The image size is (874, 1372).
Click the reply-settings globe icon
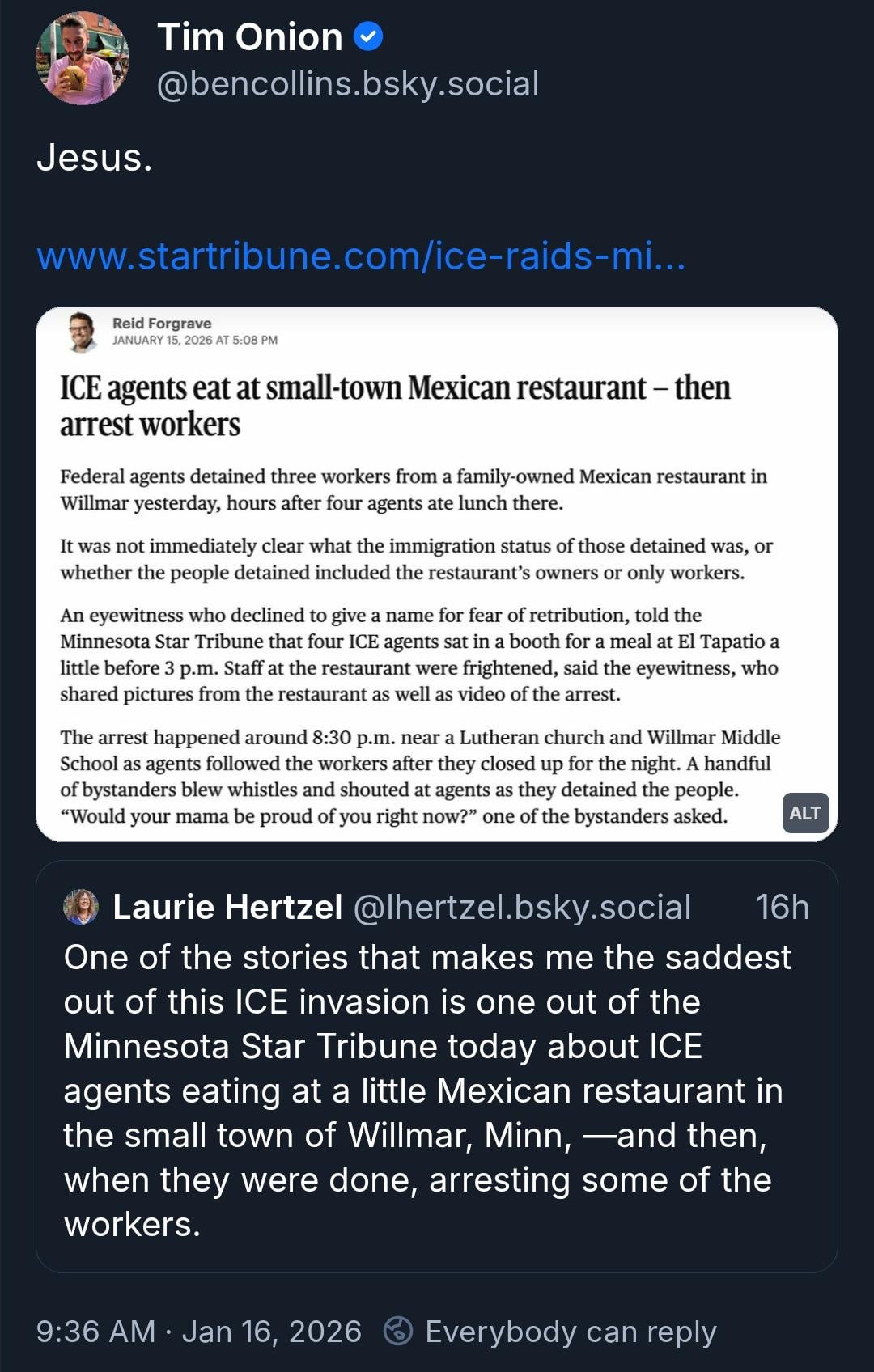pos(397,1331)
